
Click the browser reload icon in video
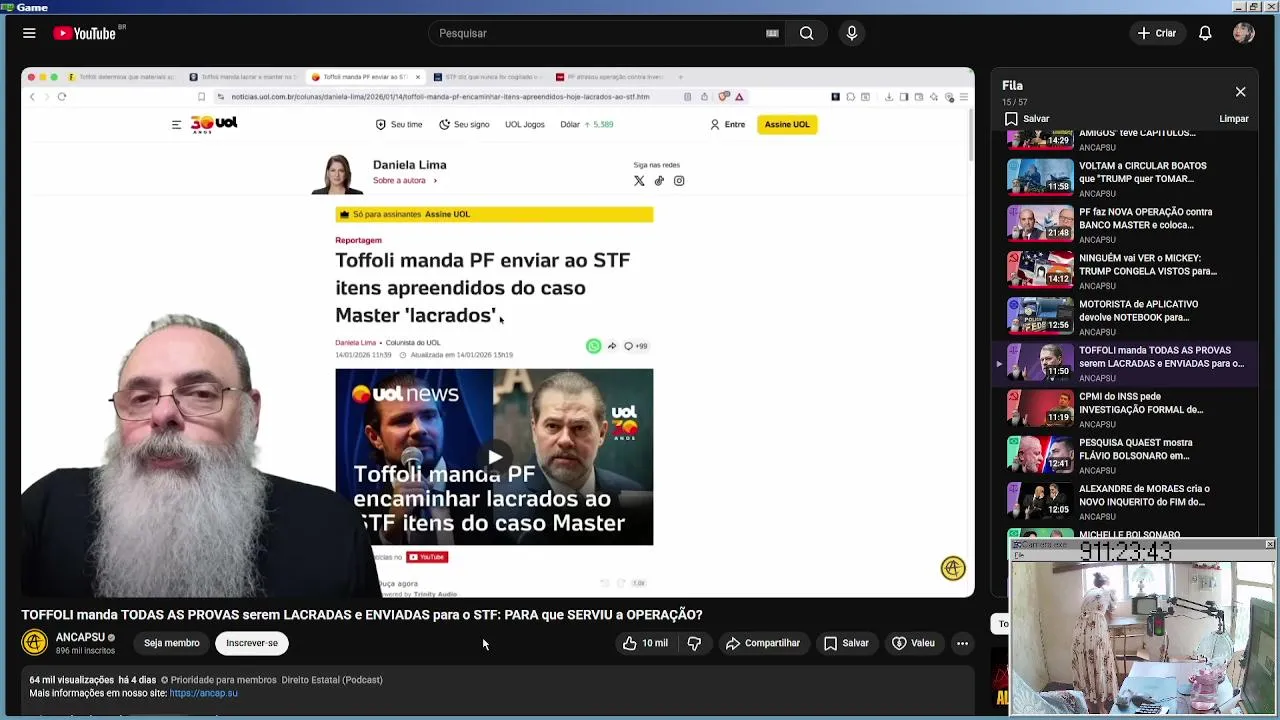click(62, 97)
